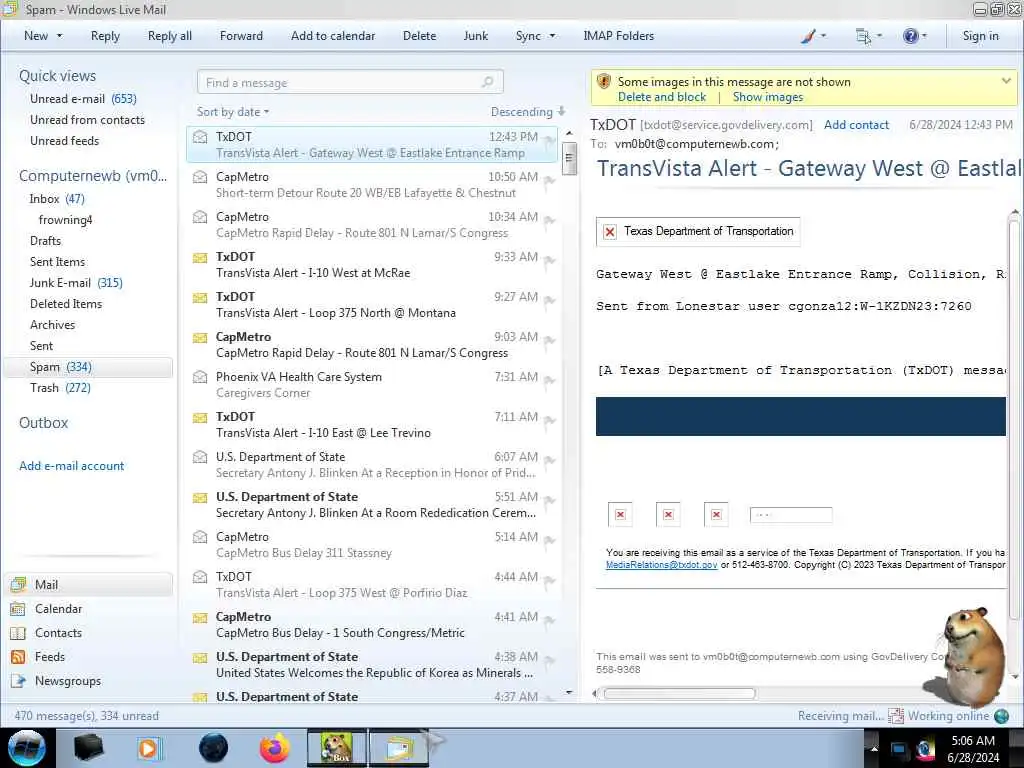
Task: Flag the Phoenix VA Caregivers Corner message
Action: click(x=549, y=381)
